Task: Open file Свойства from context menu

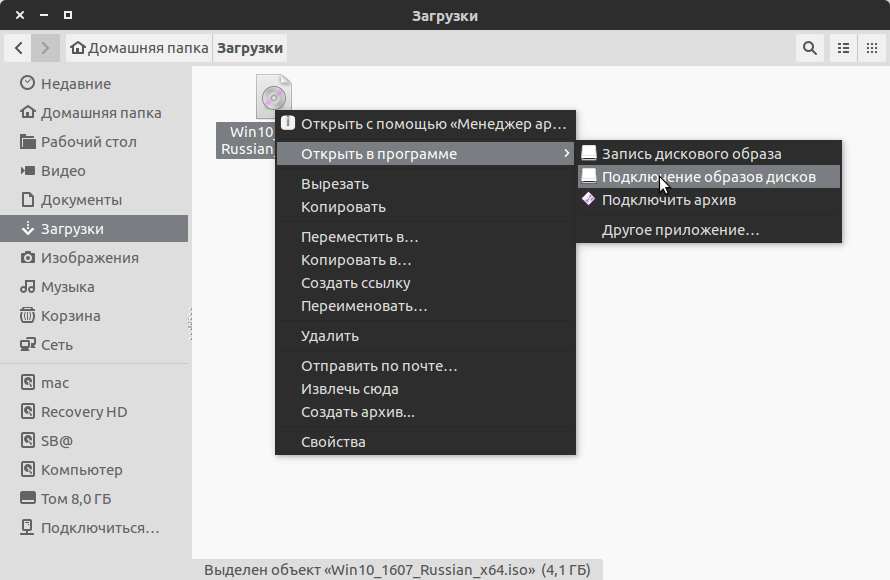Action: pyautogui.click(x=333, y=442)
